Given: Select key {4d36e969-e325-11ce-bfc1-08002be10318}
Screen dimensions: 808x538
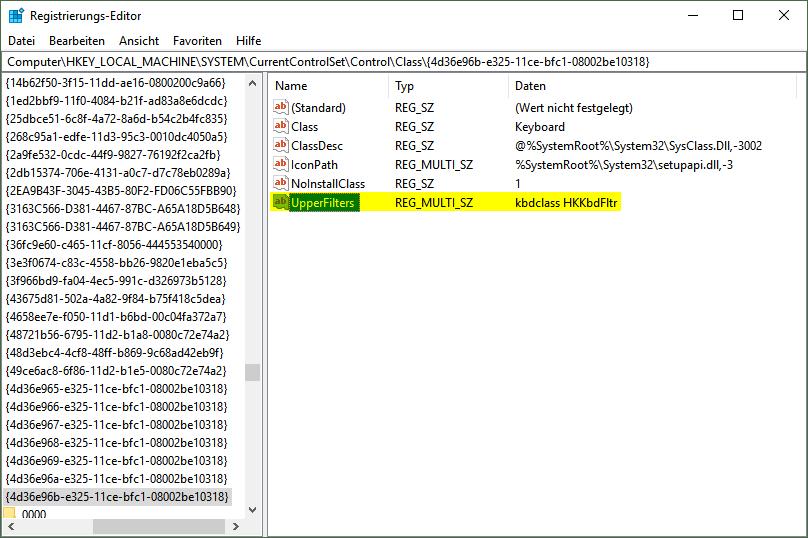Looking at the screenshot, I should (116, 461).
